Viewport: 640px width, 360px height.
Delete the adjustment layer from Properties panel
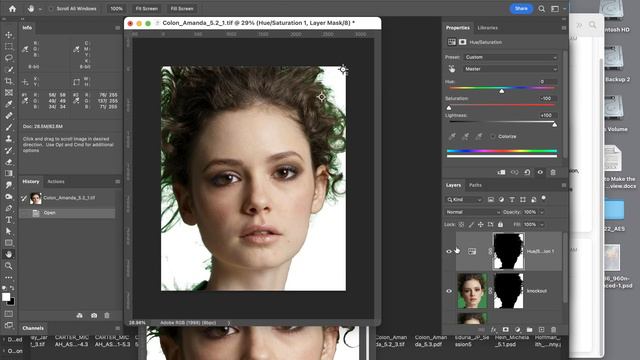point(553,172)
